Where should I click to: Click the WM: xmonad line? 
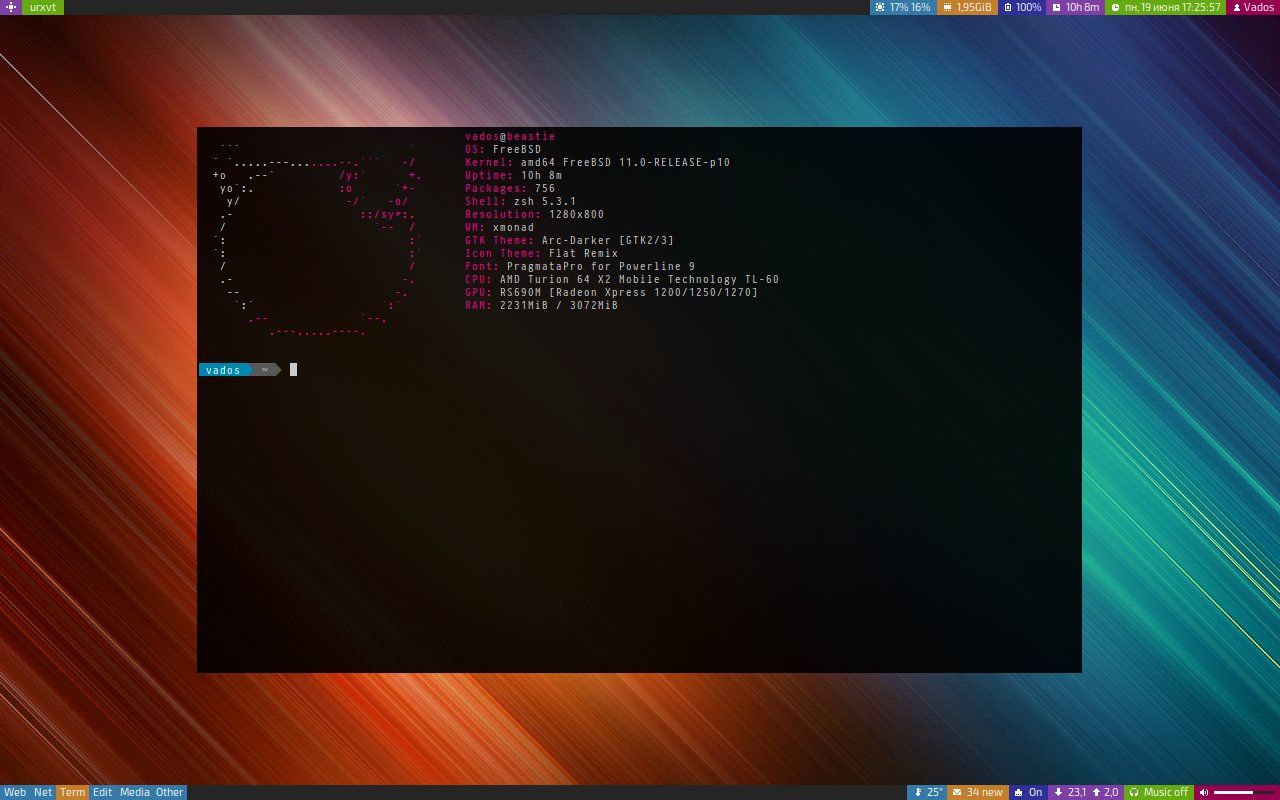point(500,227)
